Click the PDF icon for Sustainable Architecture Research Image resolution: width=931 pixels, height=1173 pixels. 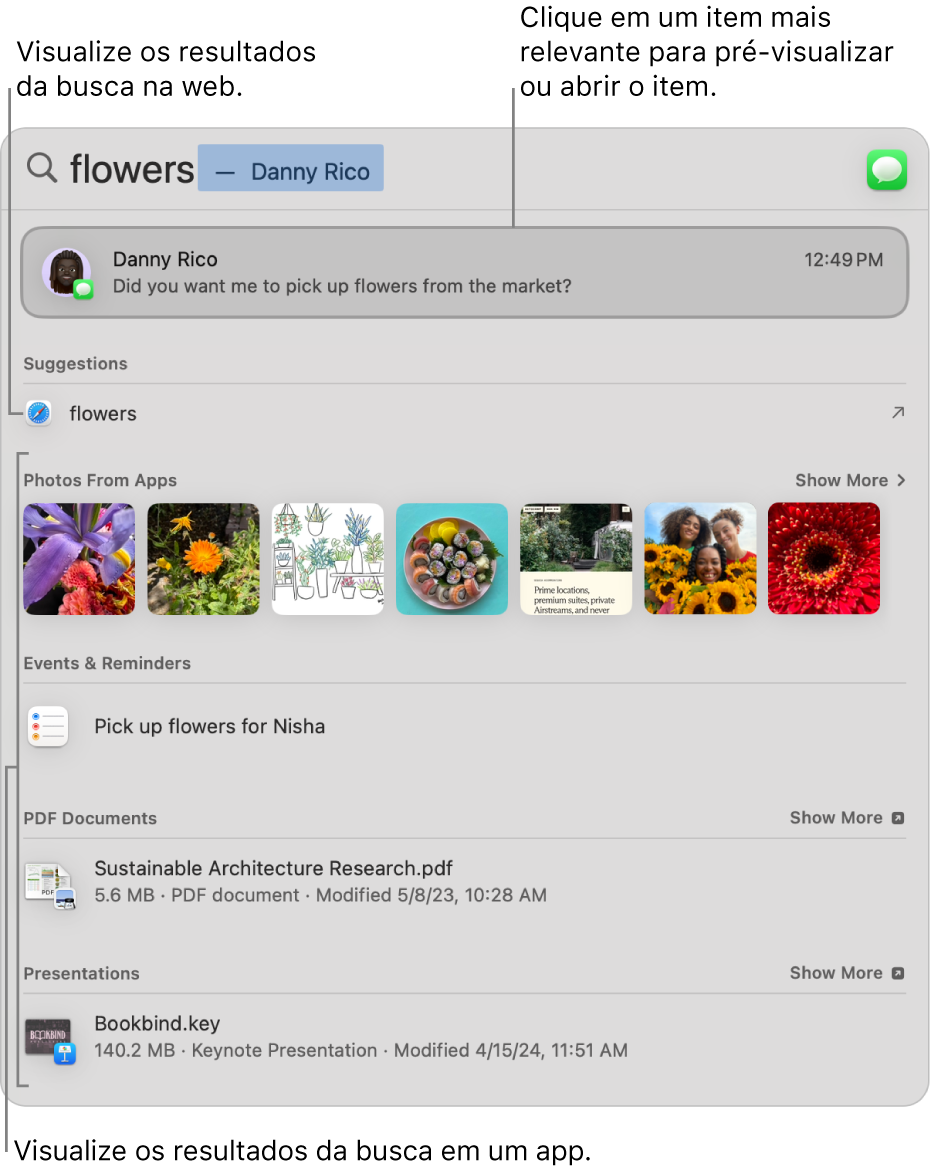pyautogui.click(x=50, y=886)
